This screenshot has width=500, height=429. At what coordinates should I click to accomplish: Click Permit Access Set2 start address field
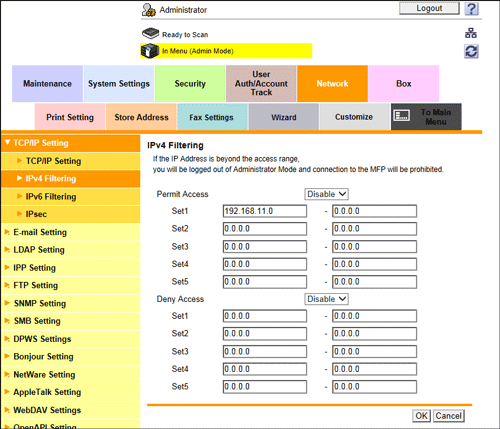click(265, 229)
